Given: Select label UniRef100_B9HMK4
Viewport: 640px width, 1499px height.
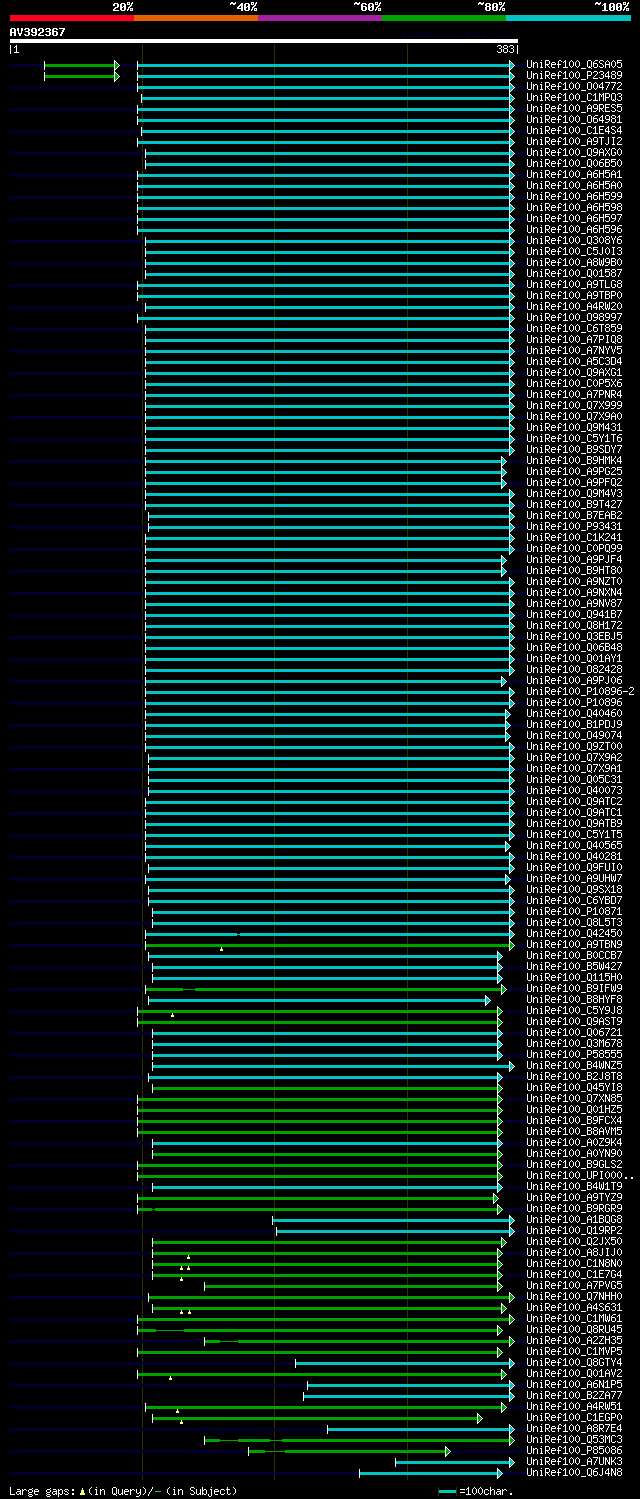Looking at the screenshot, I should [x=574, y=461].
